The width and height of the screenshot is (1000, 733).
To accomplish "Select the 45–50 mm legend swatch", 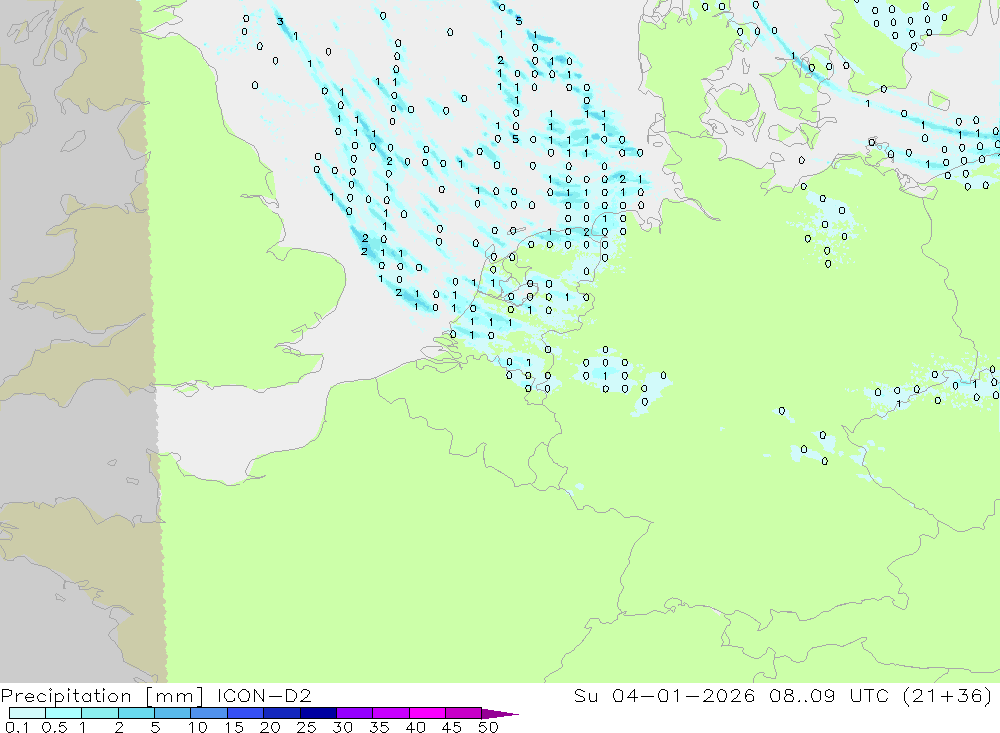I will (x=464, y=713).
